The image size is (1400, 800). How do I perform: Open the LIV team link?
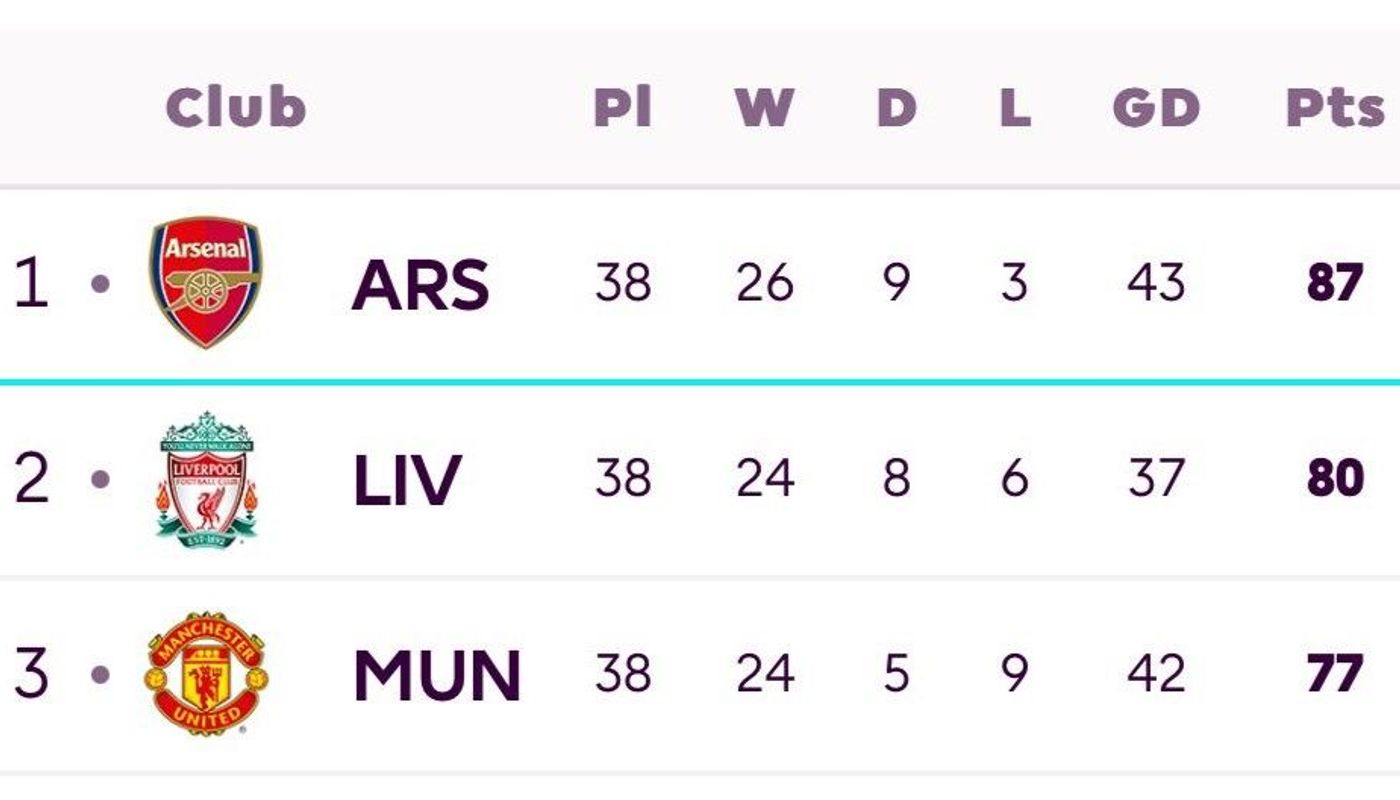(407, 480)
